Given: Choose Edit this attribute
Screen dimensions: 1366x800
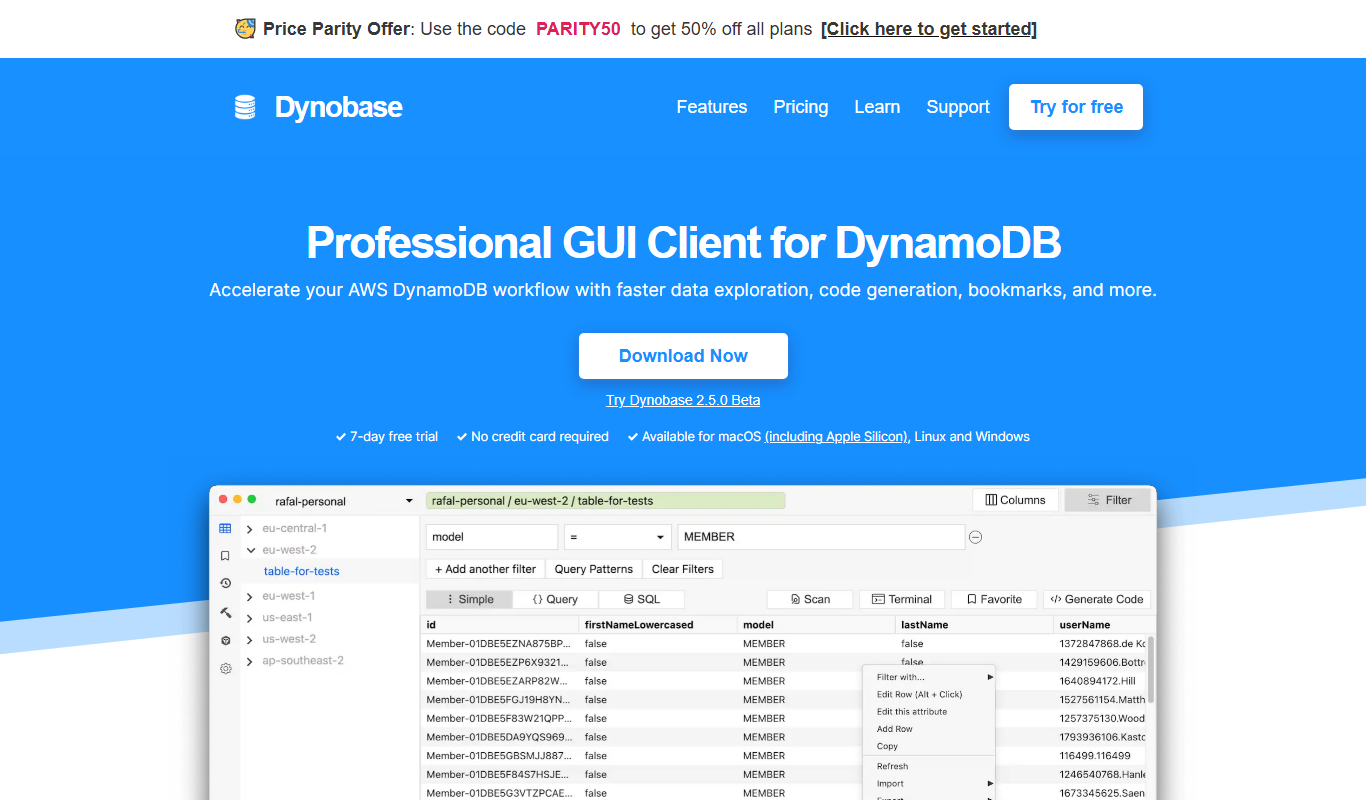Looking at the screenshot, I should tap(929, 712).
